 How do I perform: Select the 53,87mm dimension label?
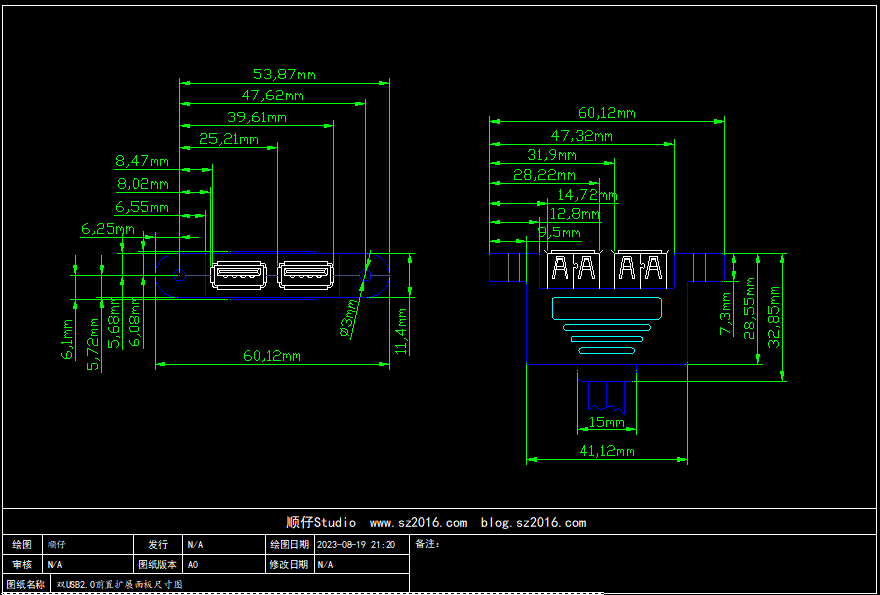(284, 74)
